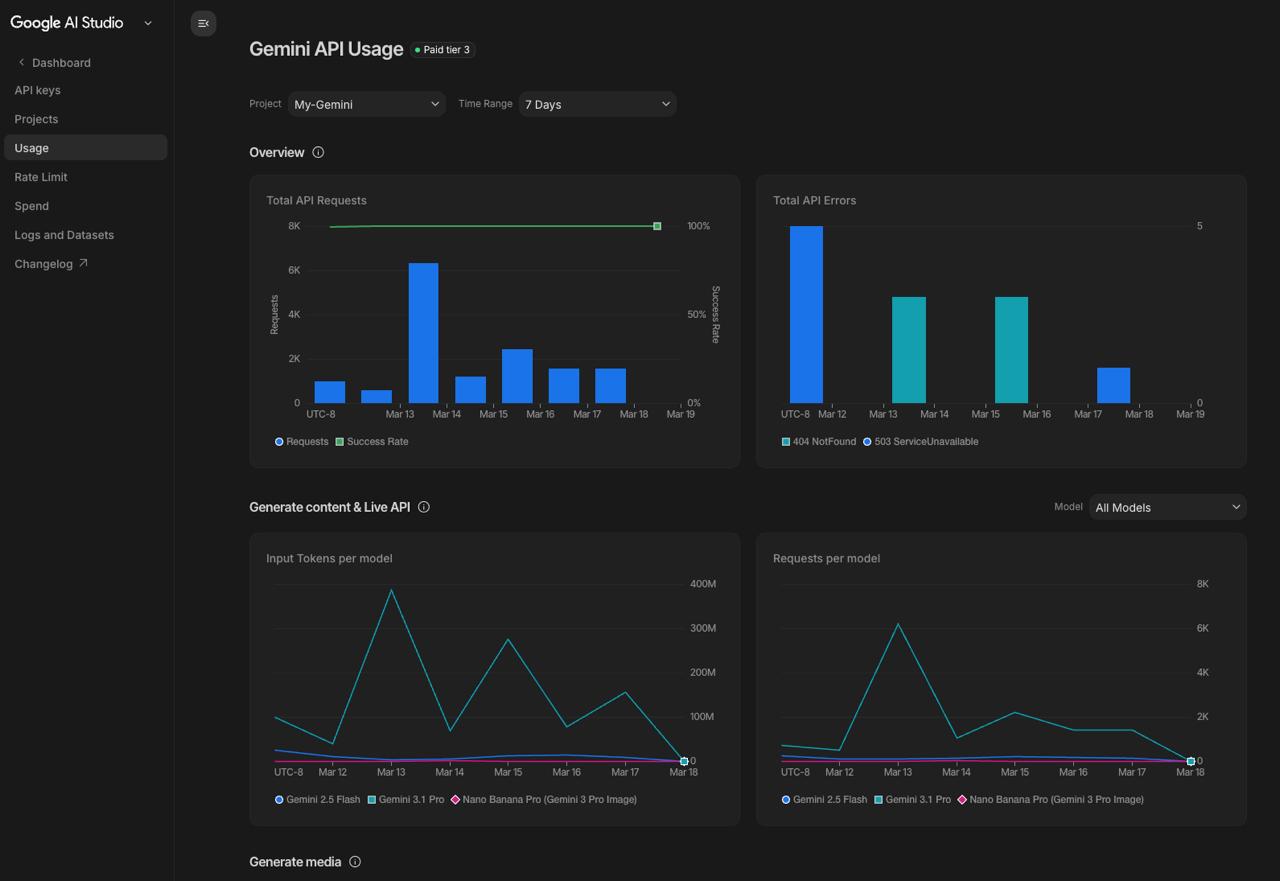Switch to the Spend section

(31, 206)
